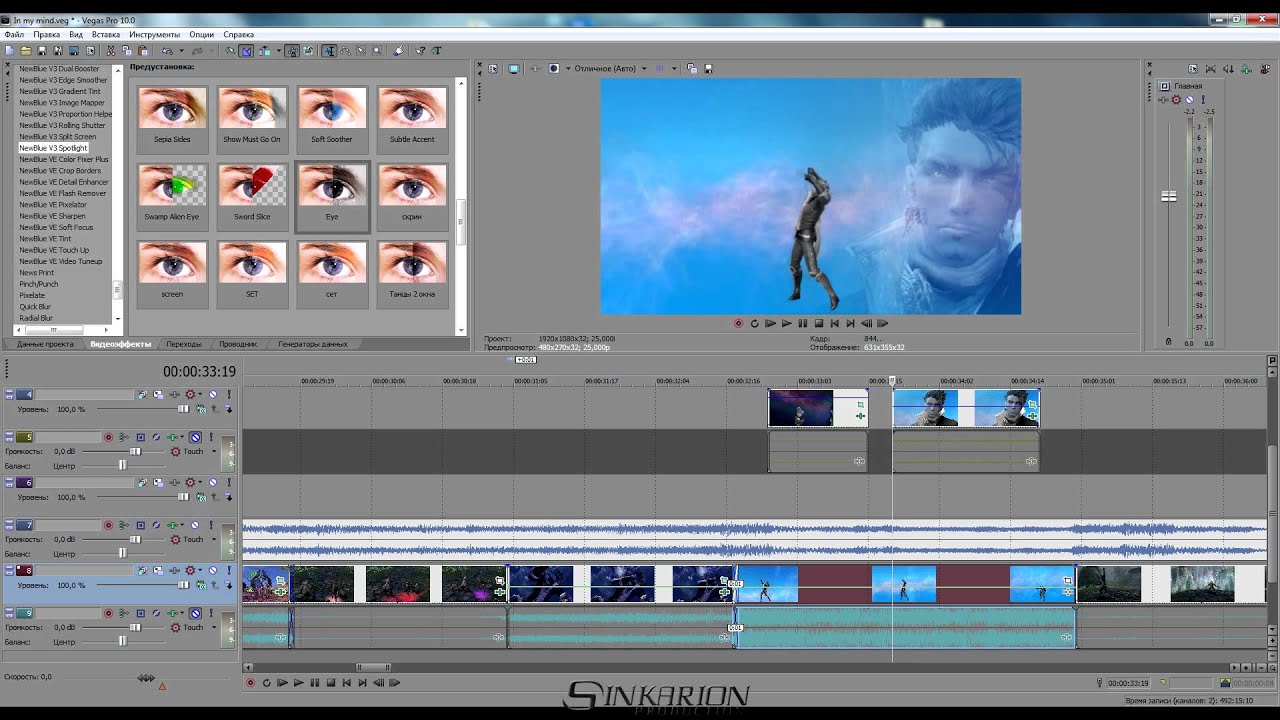This screenshot has width=1280, height=720.
Task: Select the Zoom magnifier edit tool
Action: tap(377, 50)
